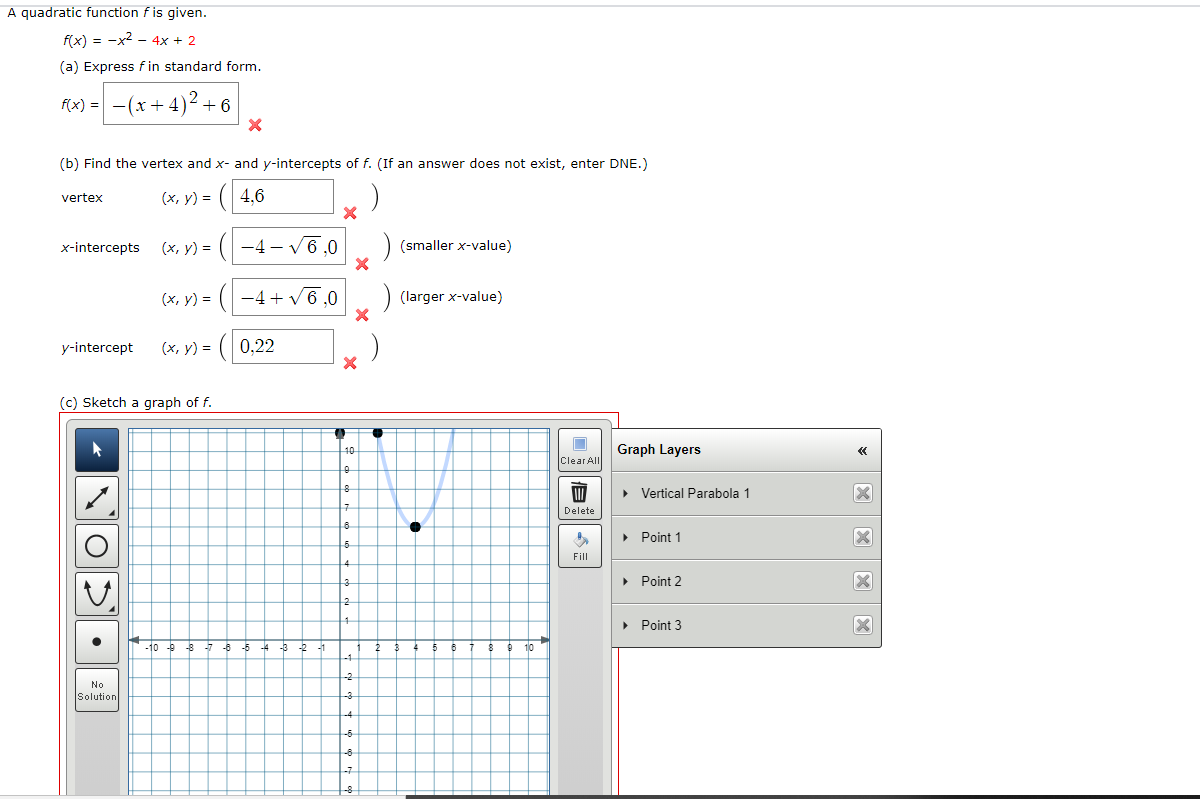Expand the Point 1 layer

click(x=625, y=538)
